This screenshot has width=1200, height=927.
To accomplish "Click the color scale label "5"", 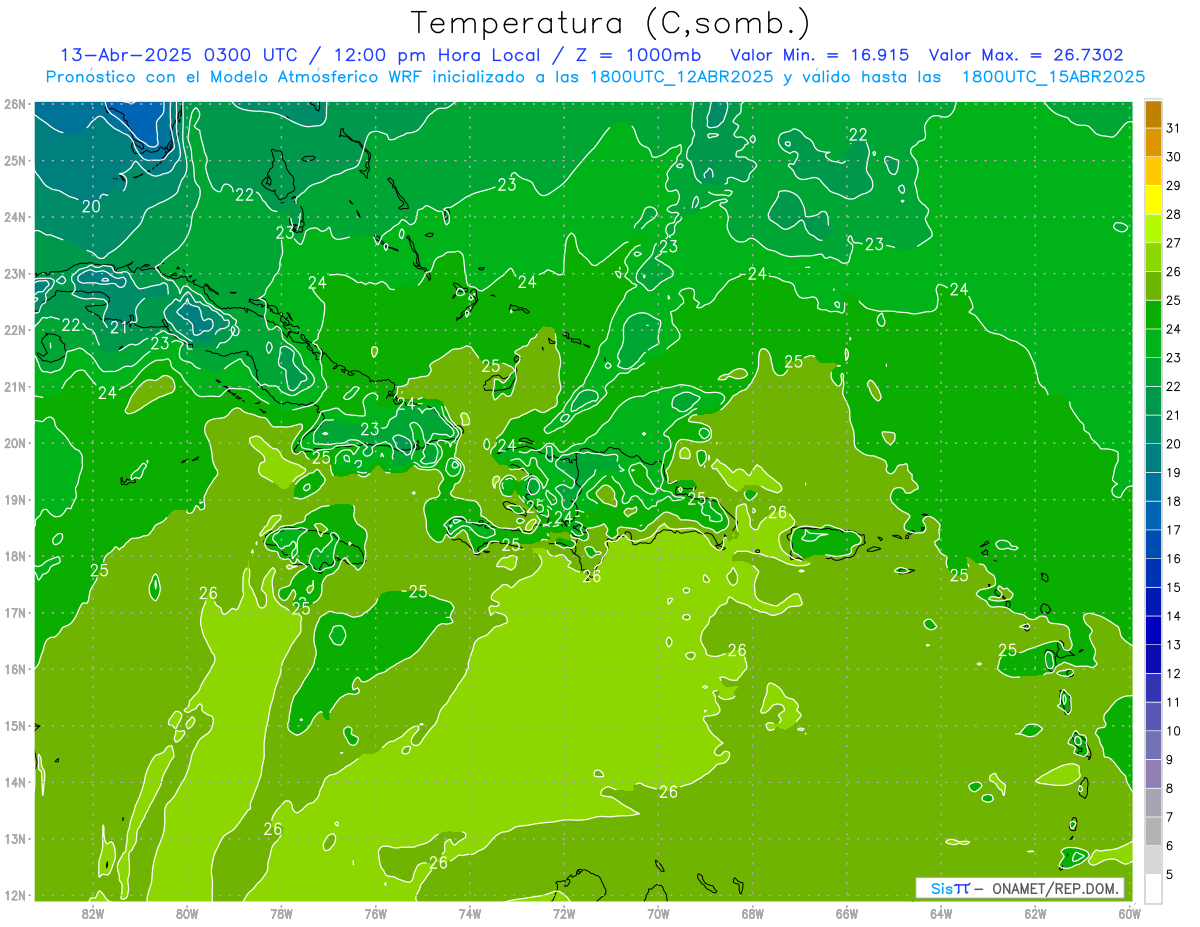I will tap(1169, 875).
